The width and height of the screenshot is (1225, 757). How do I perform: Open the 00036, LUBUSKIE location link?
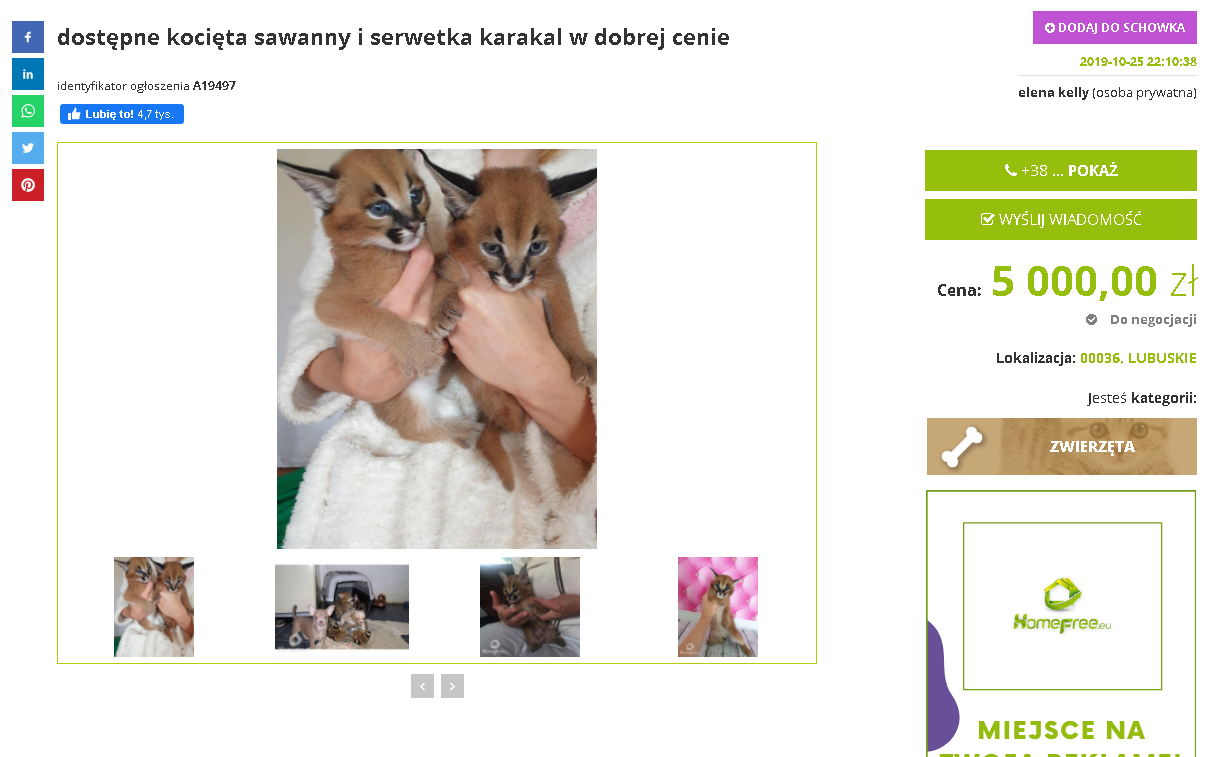point(1138,358)
